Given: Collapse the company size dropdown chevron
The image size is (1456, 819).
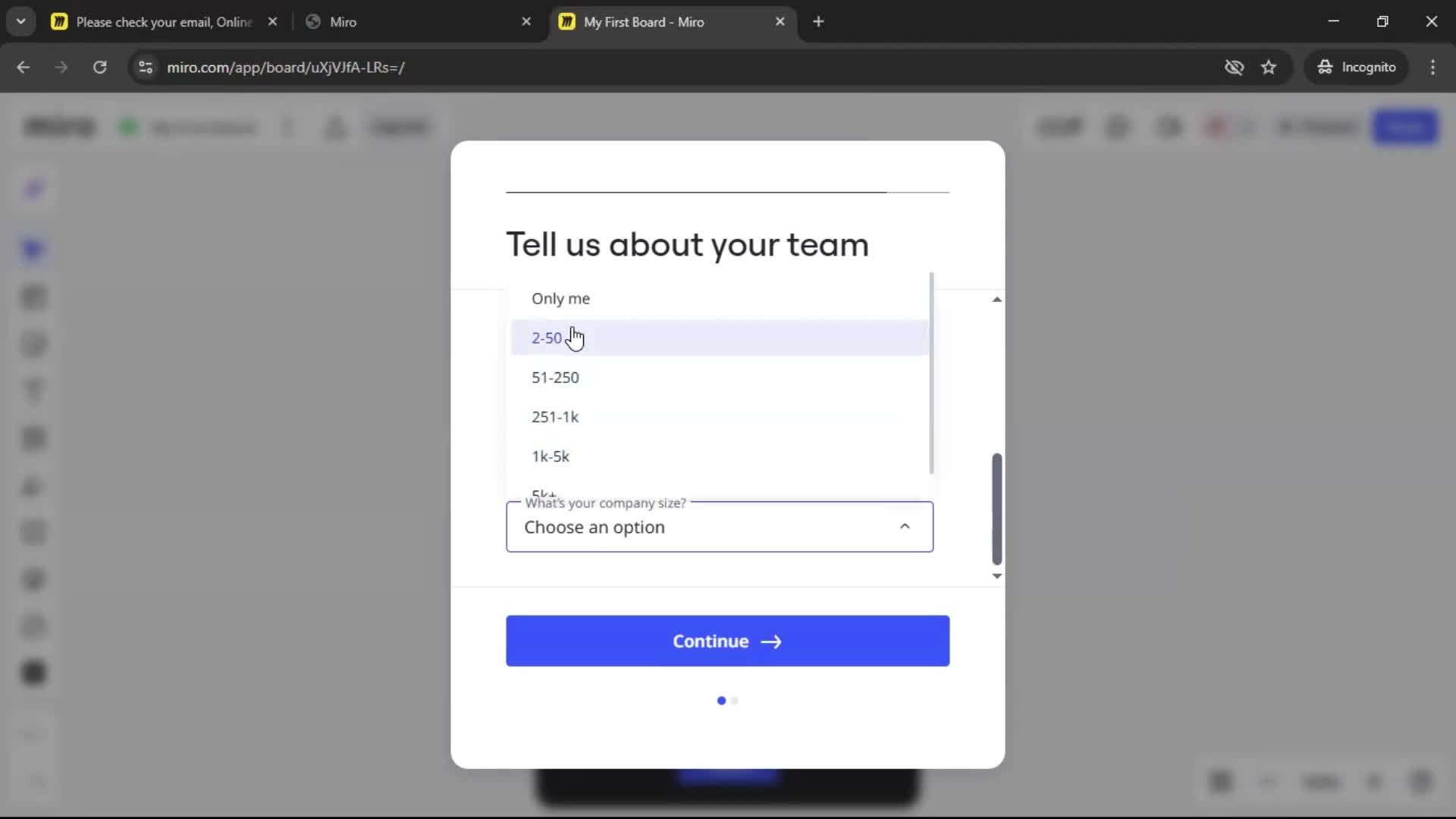Looking at the screenshot, I should 905,526.
